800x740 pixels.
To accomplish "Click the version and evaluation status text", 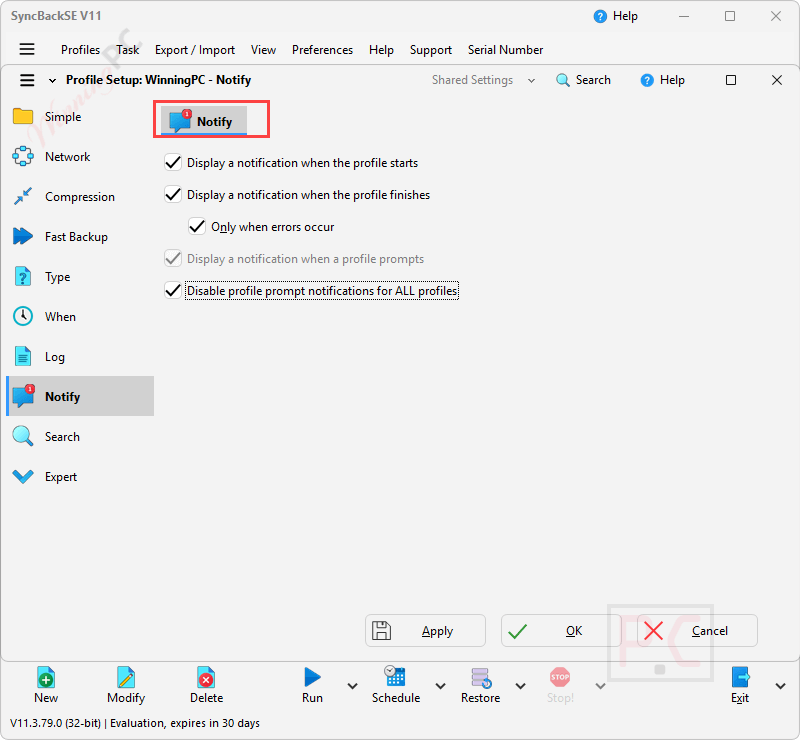I will (135, 723).
